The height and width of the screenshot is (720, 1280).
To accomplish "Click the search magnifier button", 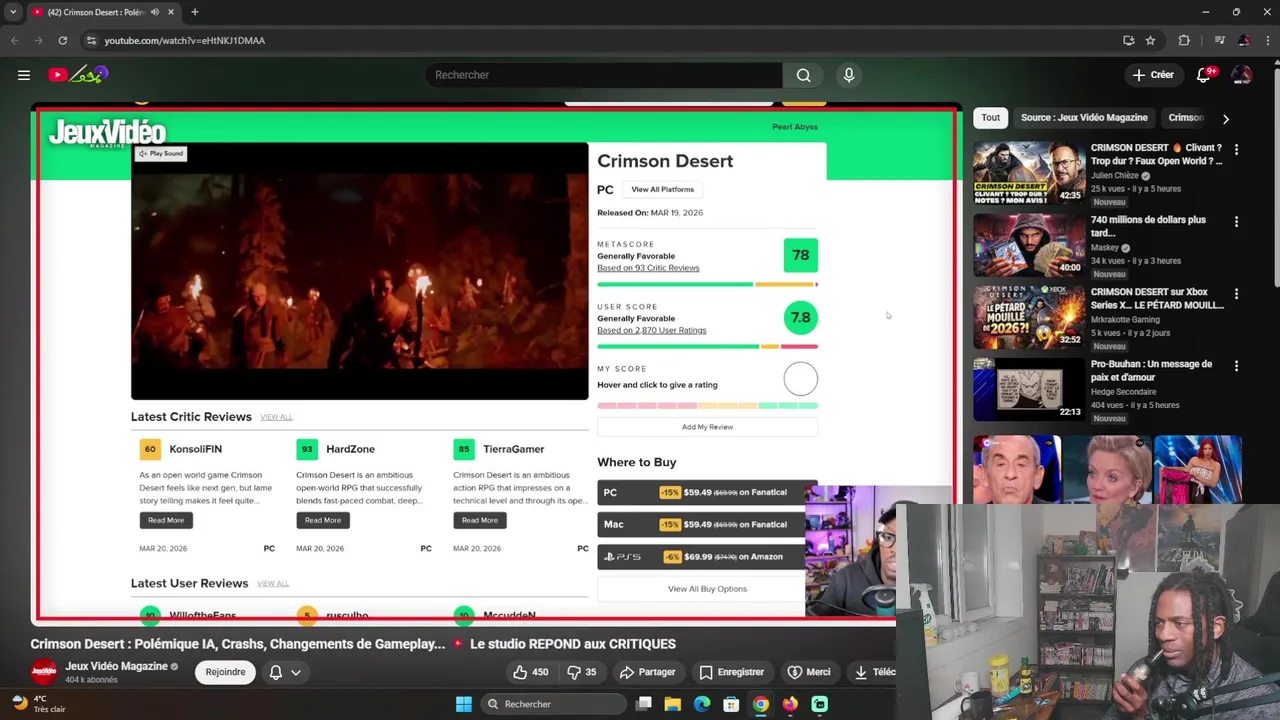I will click(x=803, y=75).
